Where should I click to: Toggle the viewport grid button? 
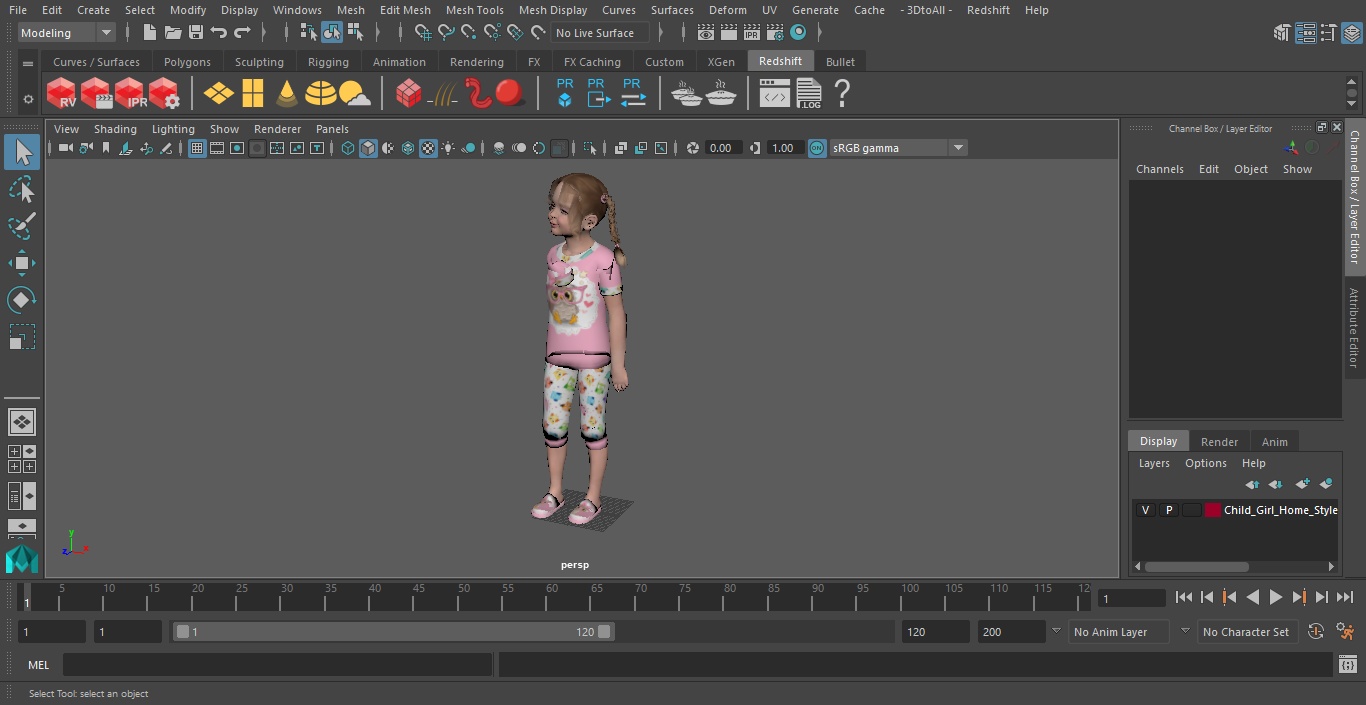click(x=197, y=148)
